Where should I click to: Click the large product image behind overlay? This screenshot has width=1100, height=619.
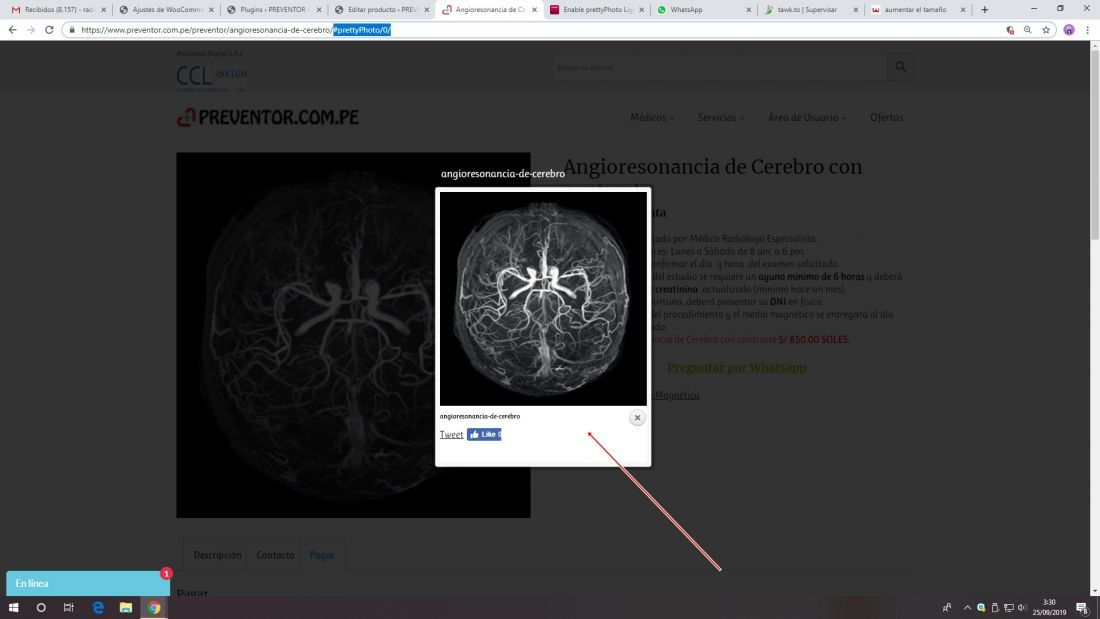coord(305,335)
